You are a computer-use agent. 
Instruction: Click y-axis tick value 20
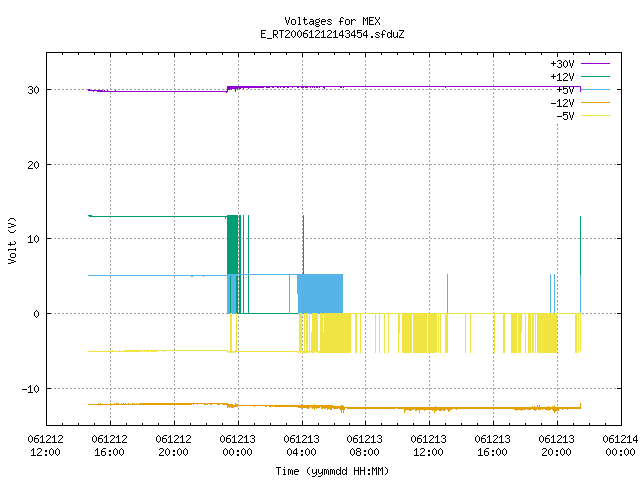coord(33,165)
